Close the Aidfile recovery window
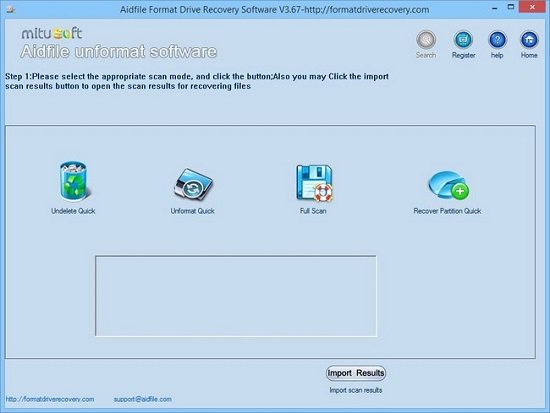The image size is (550, 413). 532,7
